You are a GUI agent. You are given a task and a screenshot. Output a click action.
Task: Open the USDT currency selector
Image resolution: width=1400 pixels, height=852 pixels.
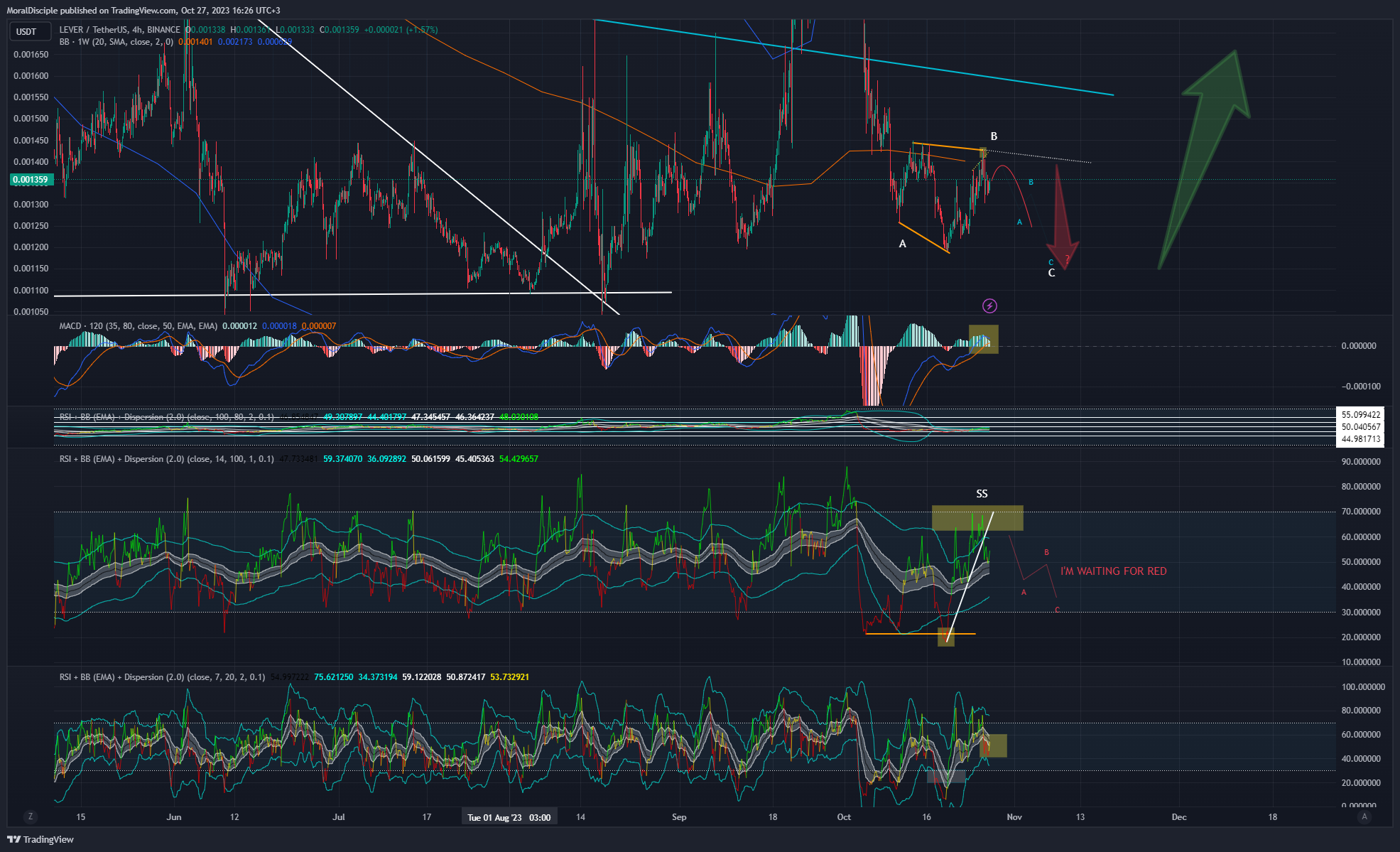pyautogui.click(x=30, y=31)
